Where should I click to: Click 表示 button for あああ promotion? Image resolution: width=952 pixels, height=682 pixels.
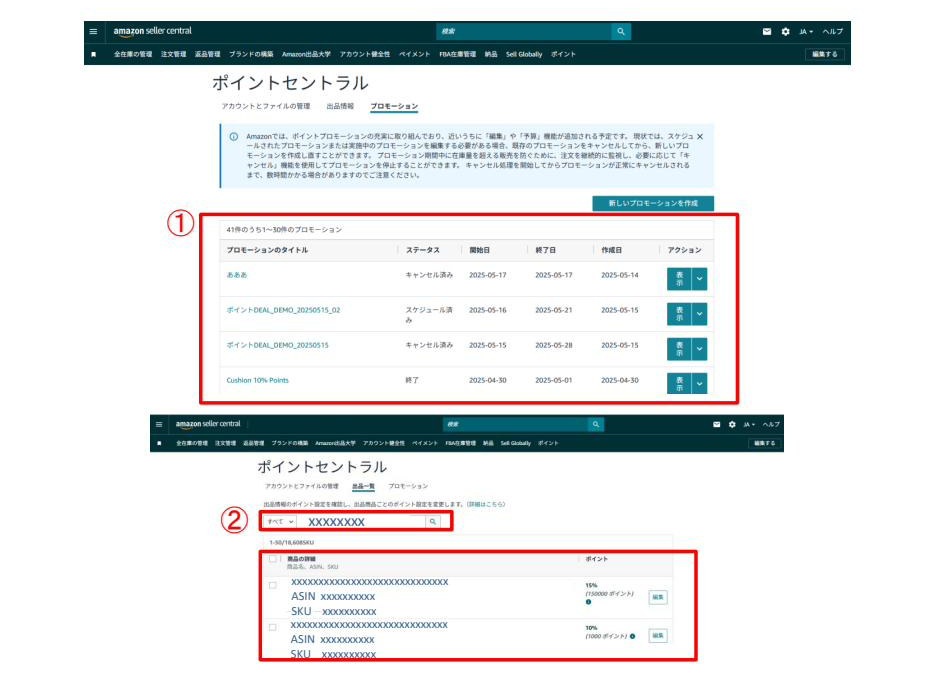679,279
